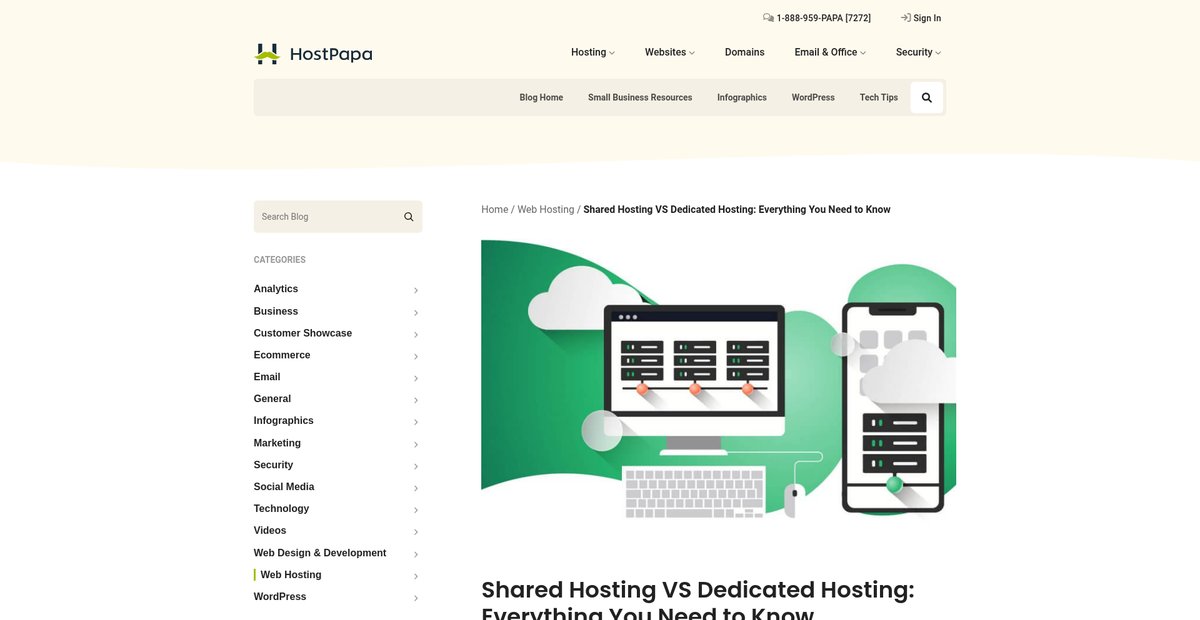This screenshot has height=620, width=1200.
Task: Open the Email category in sidebar
Action: coord(267,377)
